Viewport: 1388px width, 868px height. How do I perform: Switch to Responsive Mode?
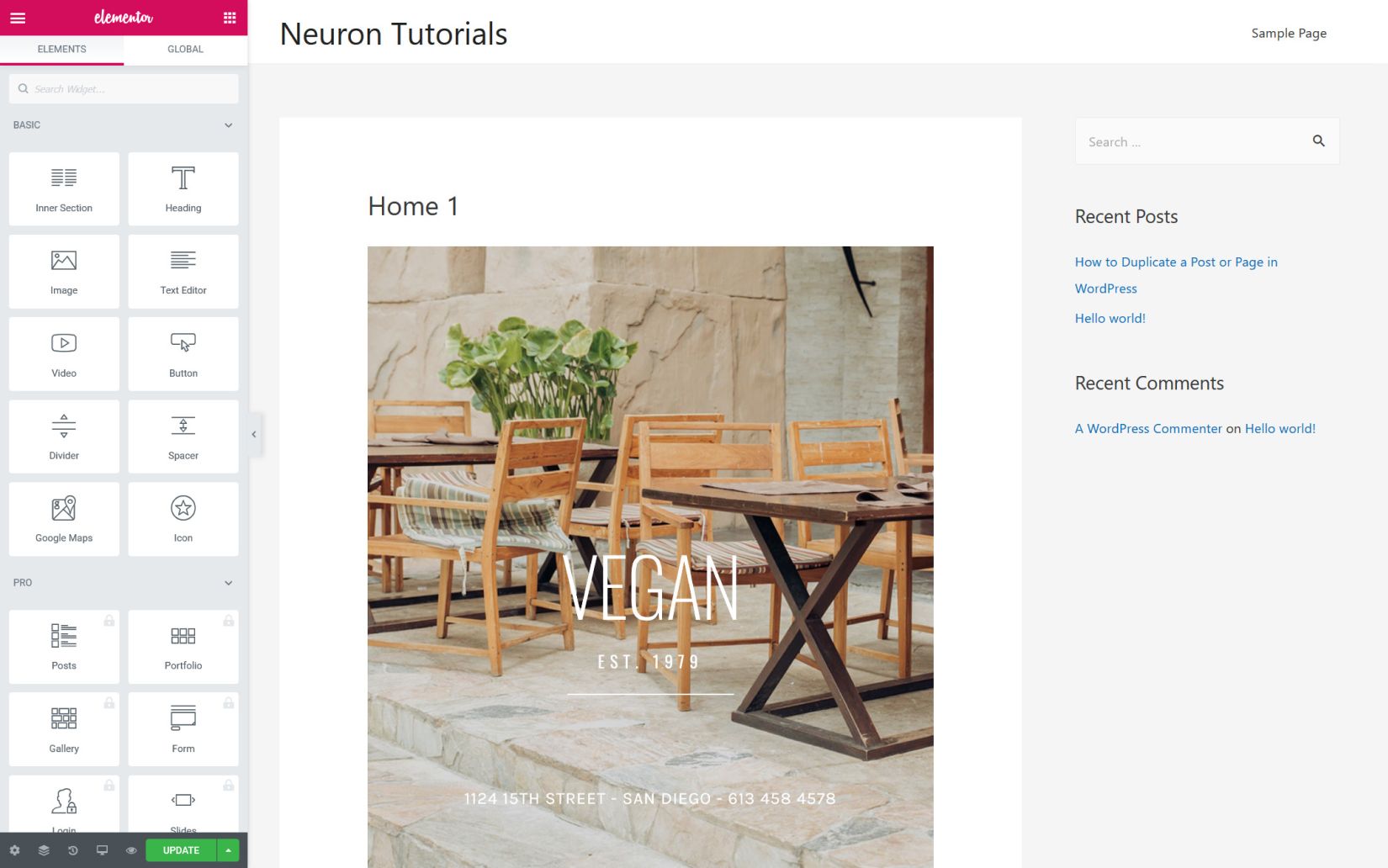coord(102,850)
